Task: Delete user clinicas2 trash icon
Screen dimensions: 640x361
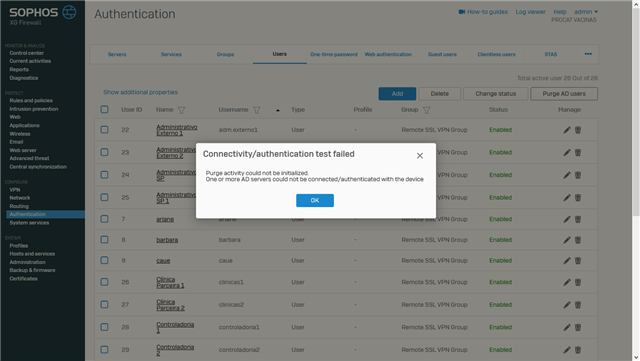Action: pyautogui.click(x=578, y=305)
